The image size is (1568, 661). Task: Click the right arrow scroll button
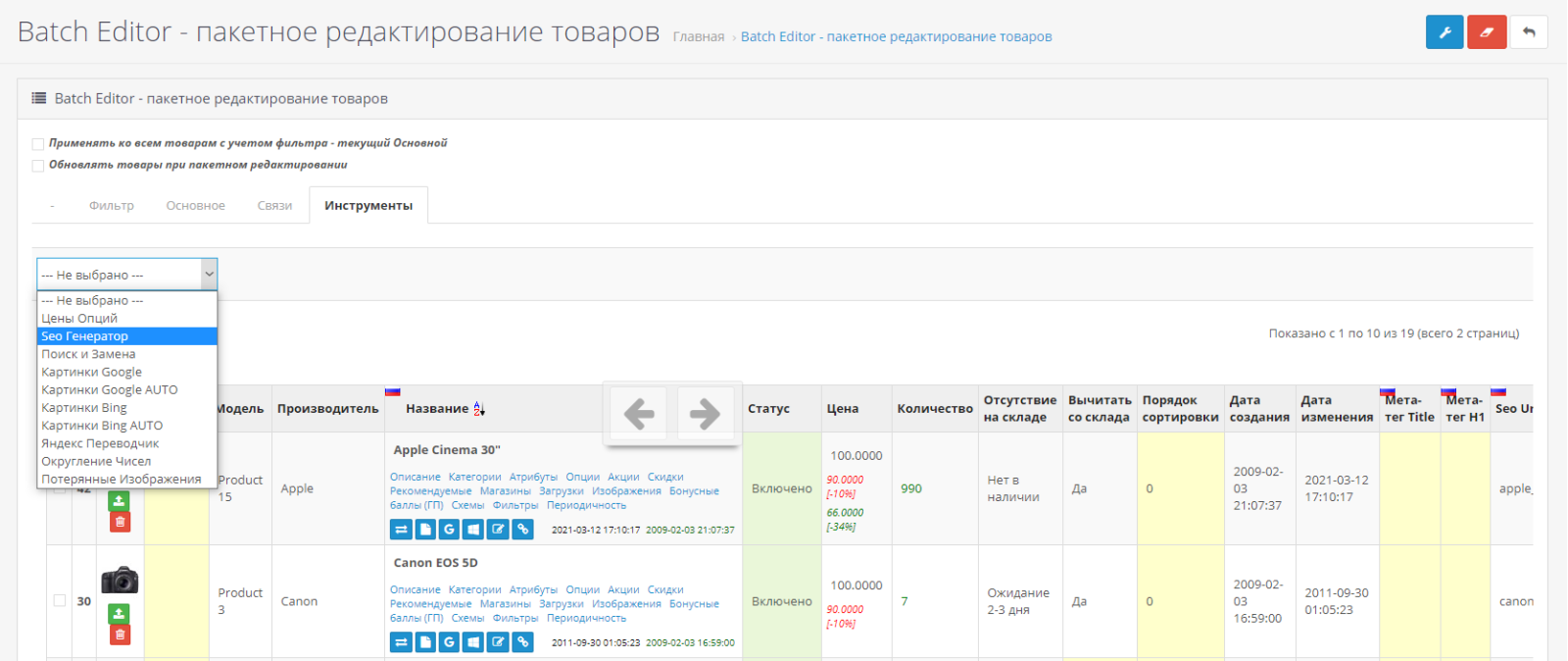coord(705,414)
